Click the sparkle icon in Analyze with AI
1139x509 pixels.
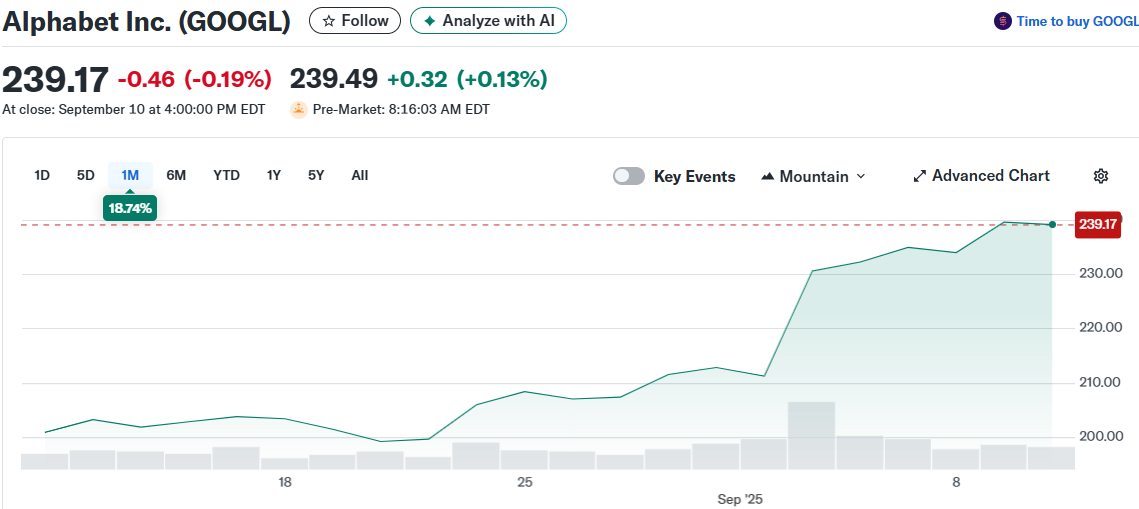pos(430,21)
